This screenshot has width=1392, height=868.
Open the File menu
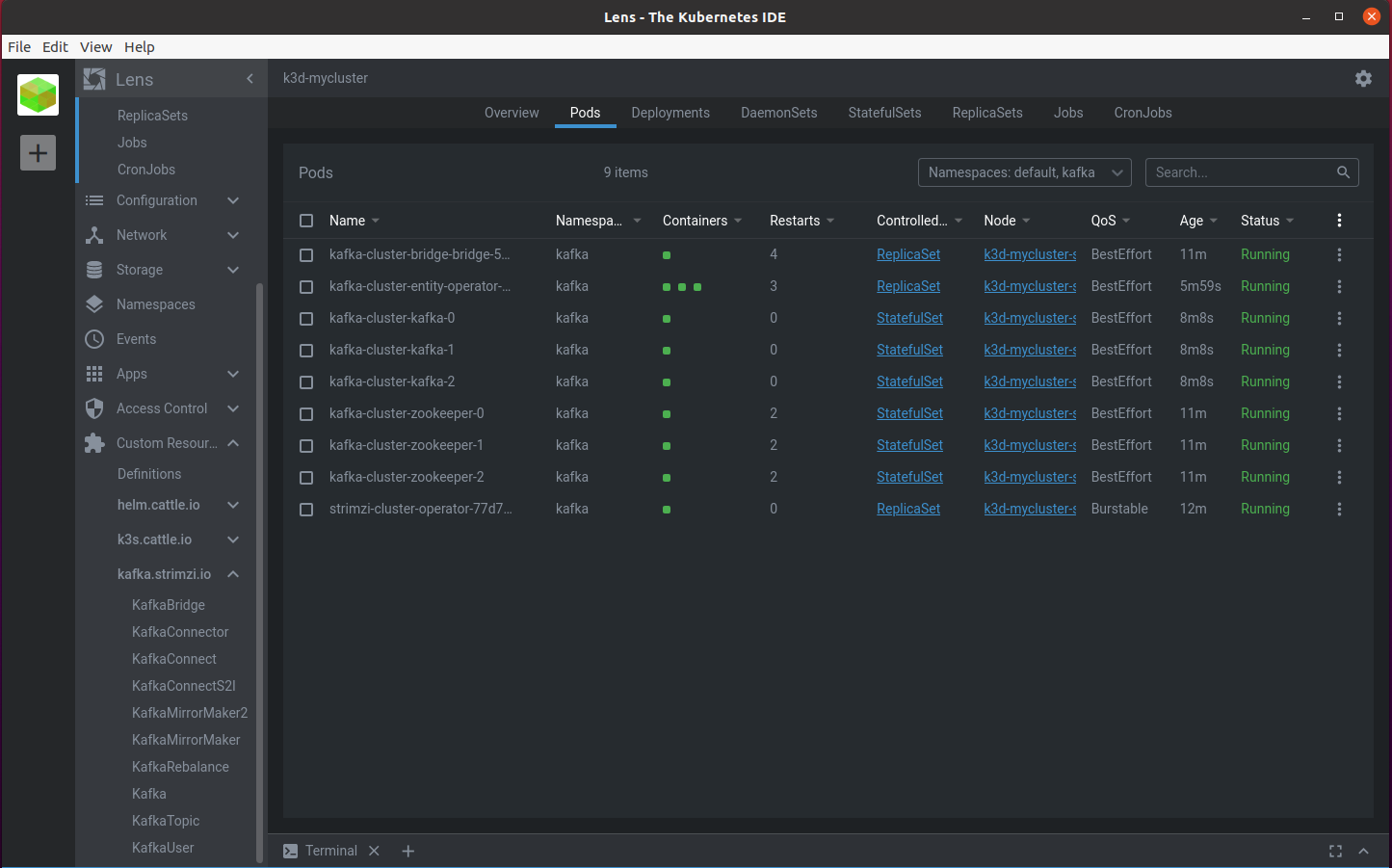point(19,47)
